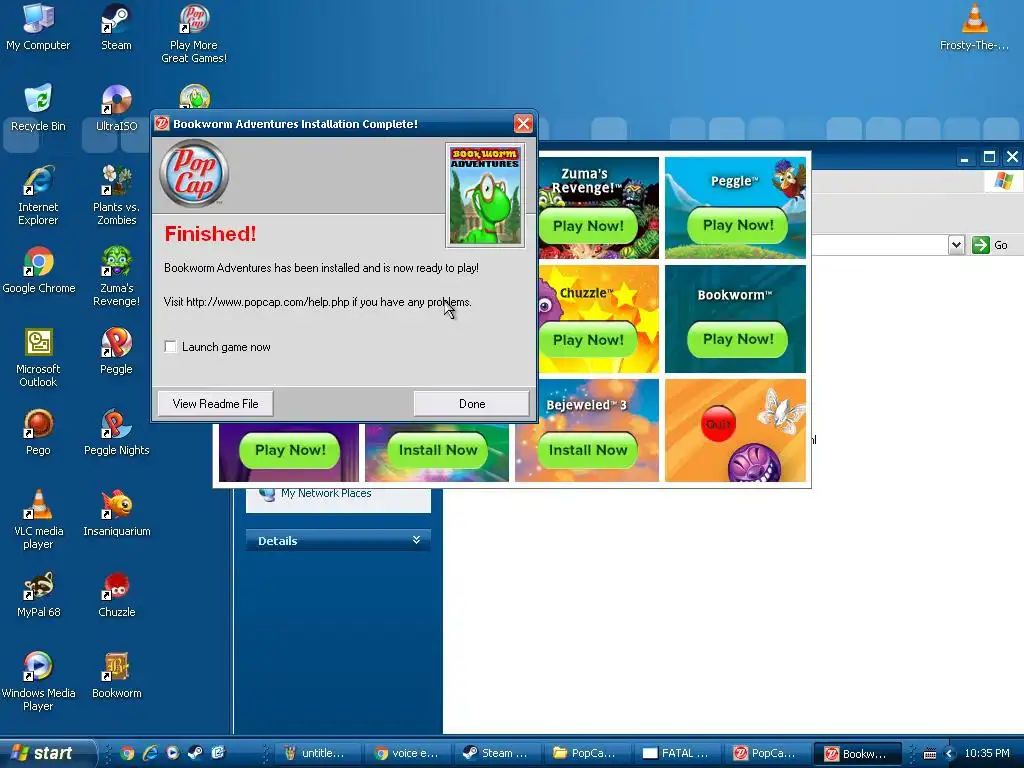Expand hidden system tray icons arrow
This screenshot has height=768, width=1024.
[950, 754]
